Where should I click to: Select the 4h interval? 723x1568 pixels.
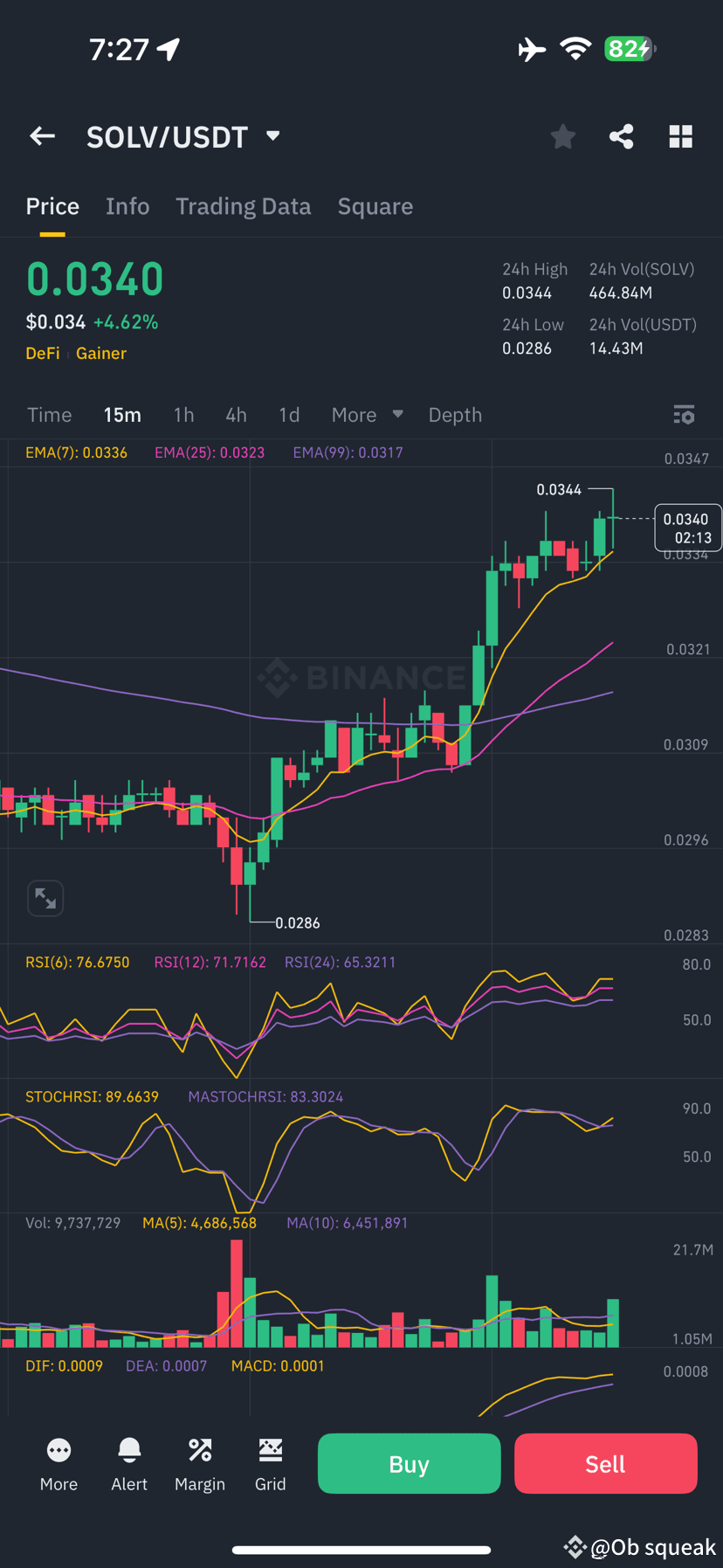pos(236,415)
